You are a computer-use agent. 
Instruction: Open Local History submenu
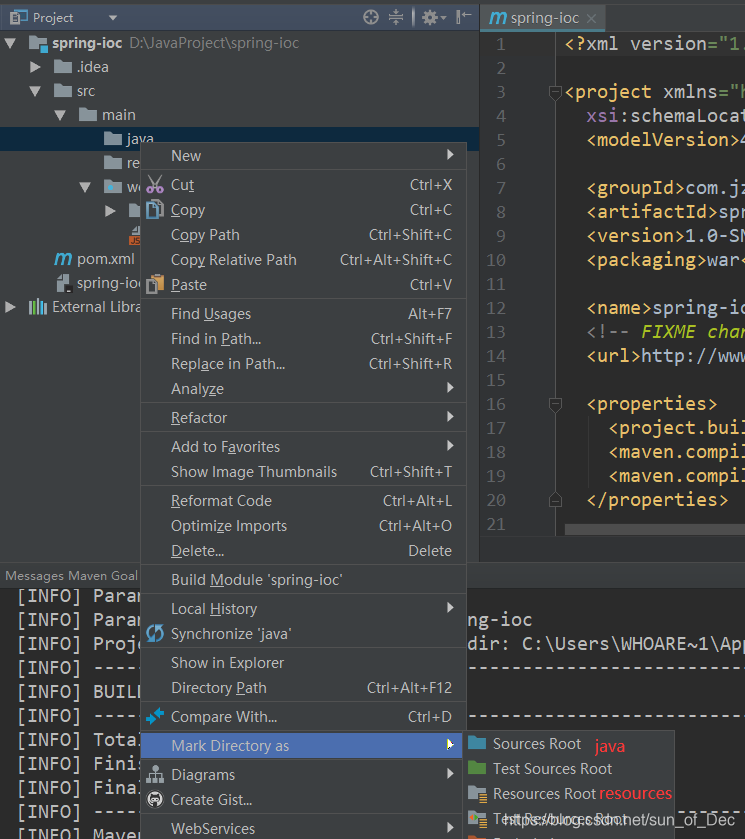pyautogui.click(x=303, y=609)
